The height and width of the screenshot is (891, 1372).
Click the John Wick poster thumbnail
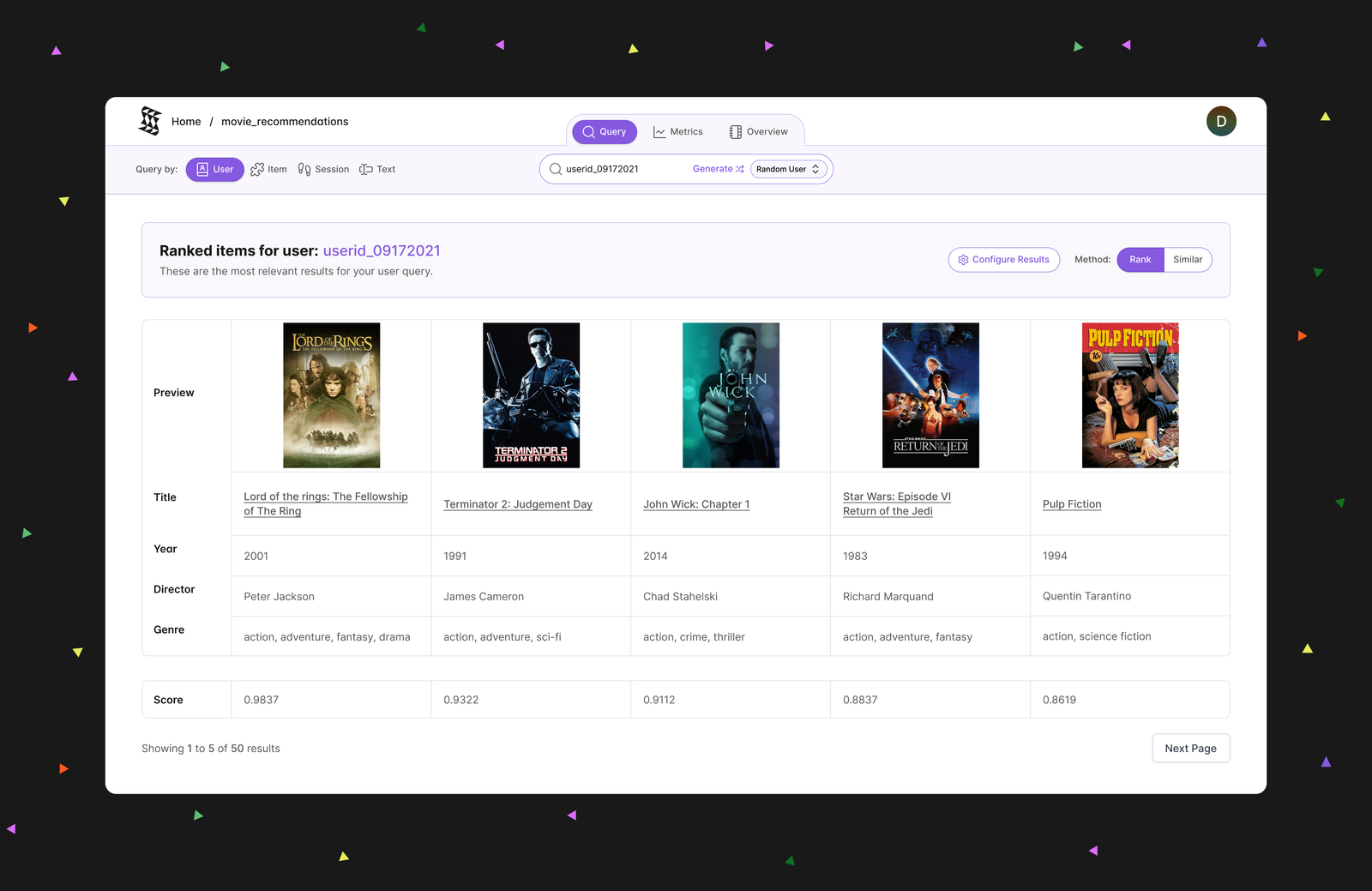pos(731,395)
